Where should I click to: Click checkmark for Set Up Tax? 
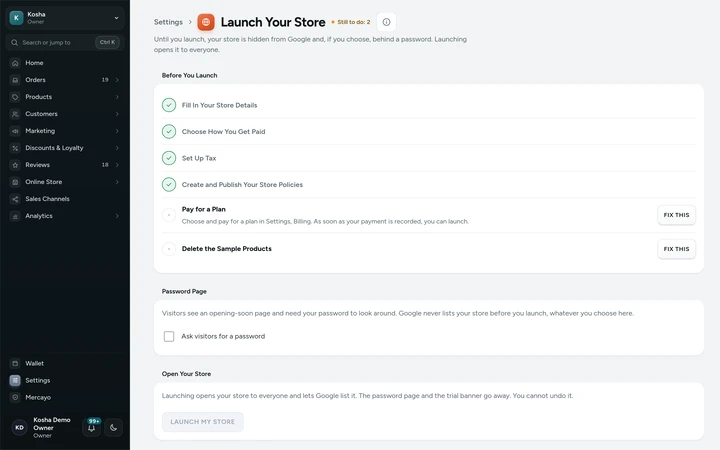169,158
